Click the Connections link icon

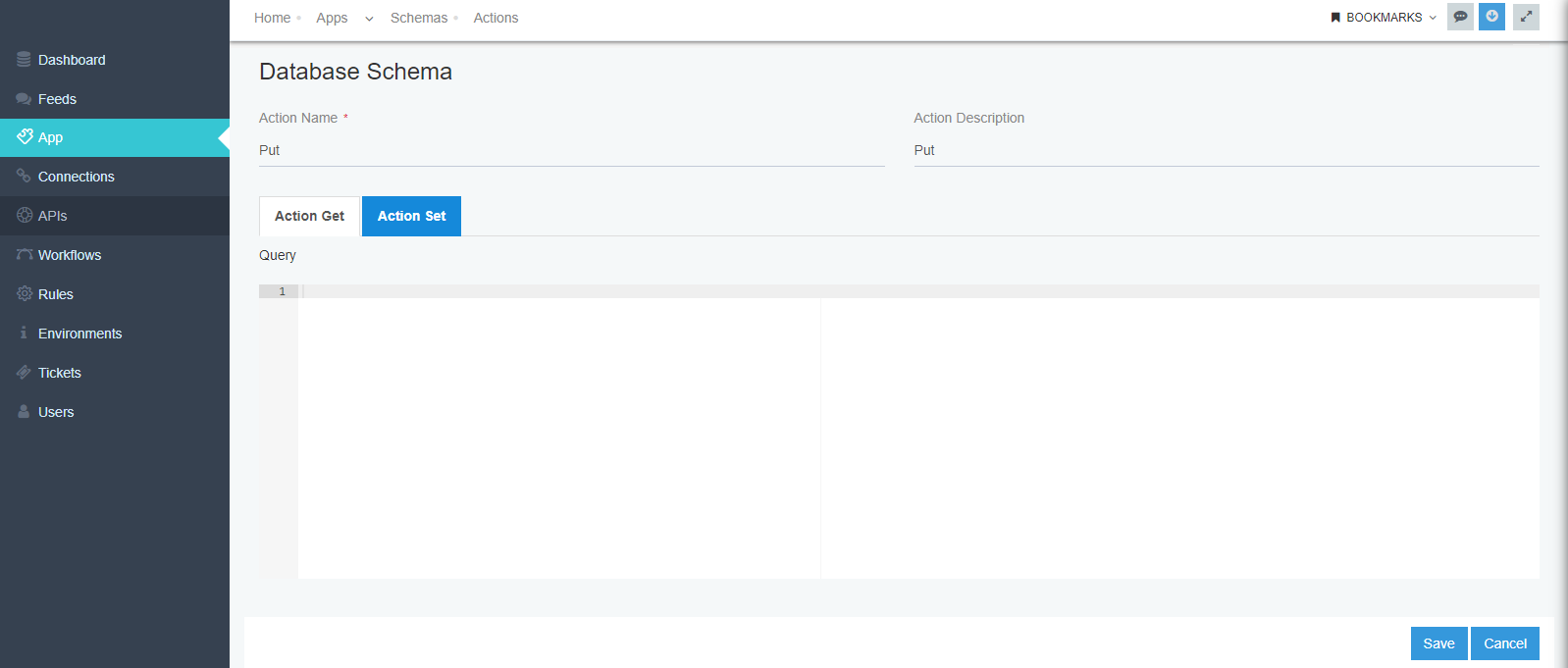(x=24, y=176)
